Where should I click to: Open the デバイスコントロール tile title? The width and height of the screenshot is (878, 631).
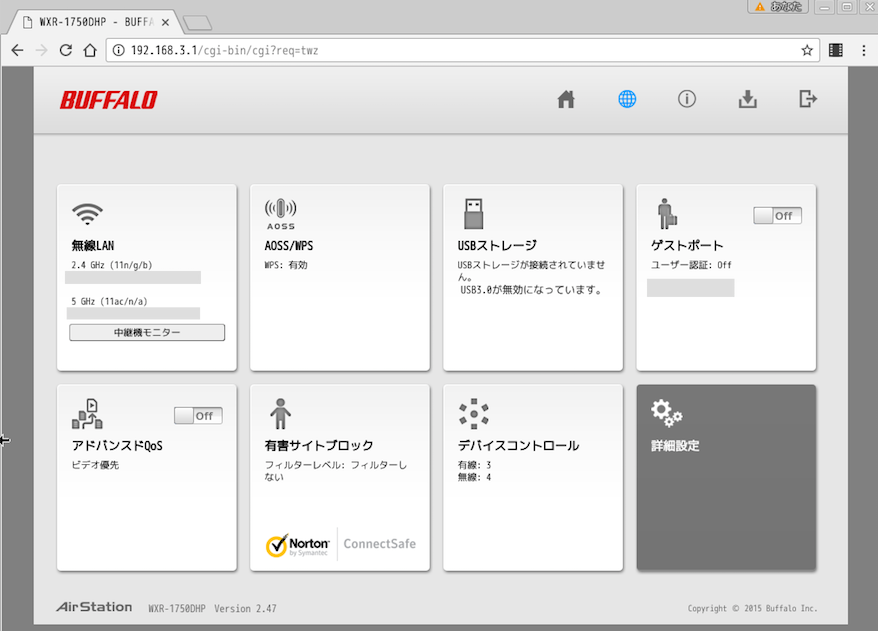pyautogui.click(x=519, y=445)
